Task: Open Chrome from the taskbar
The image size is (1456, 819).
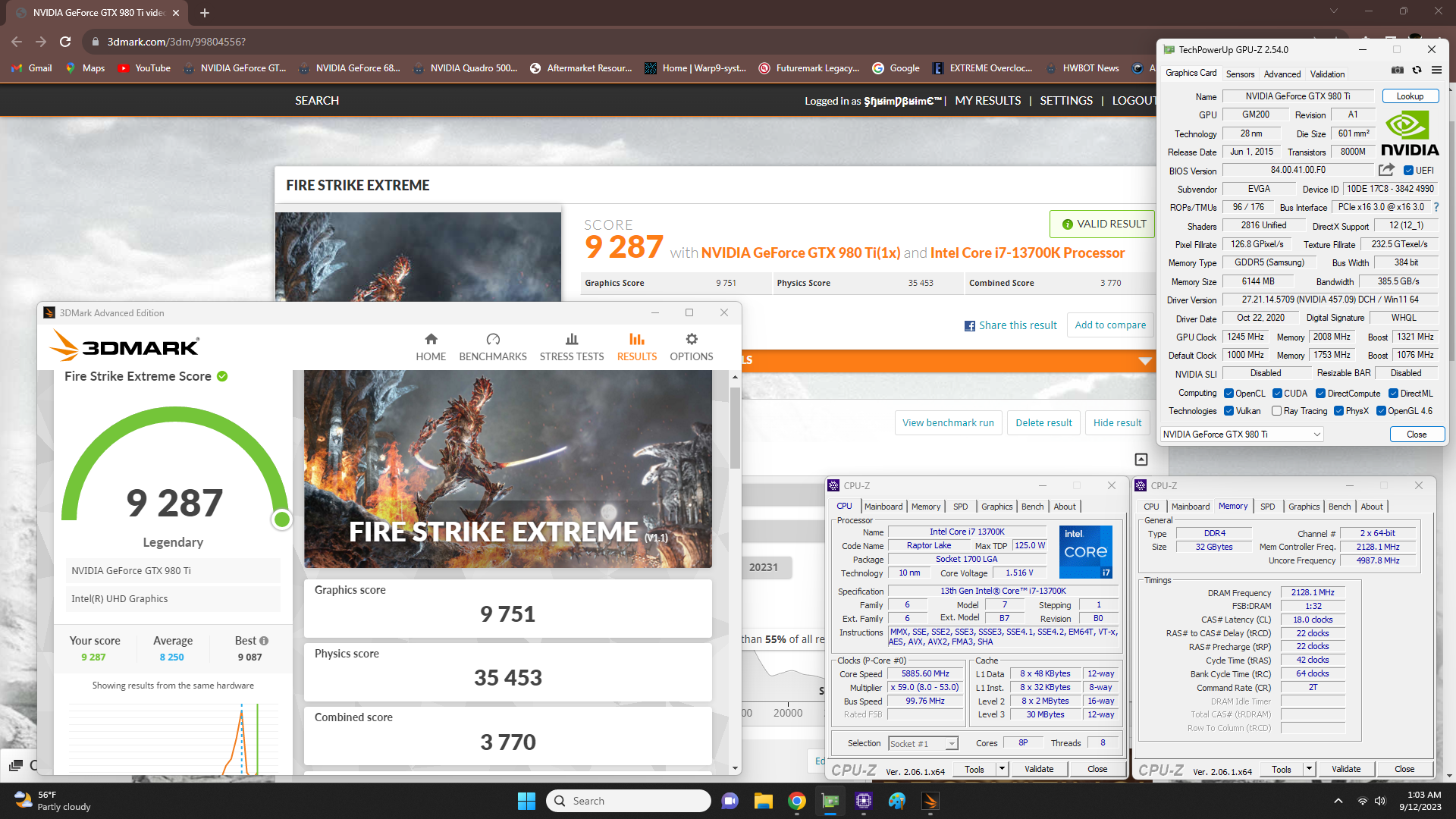Action: [x=796, y=801]
